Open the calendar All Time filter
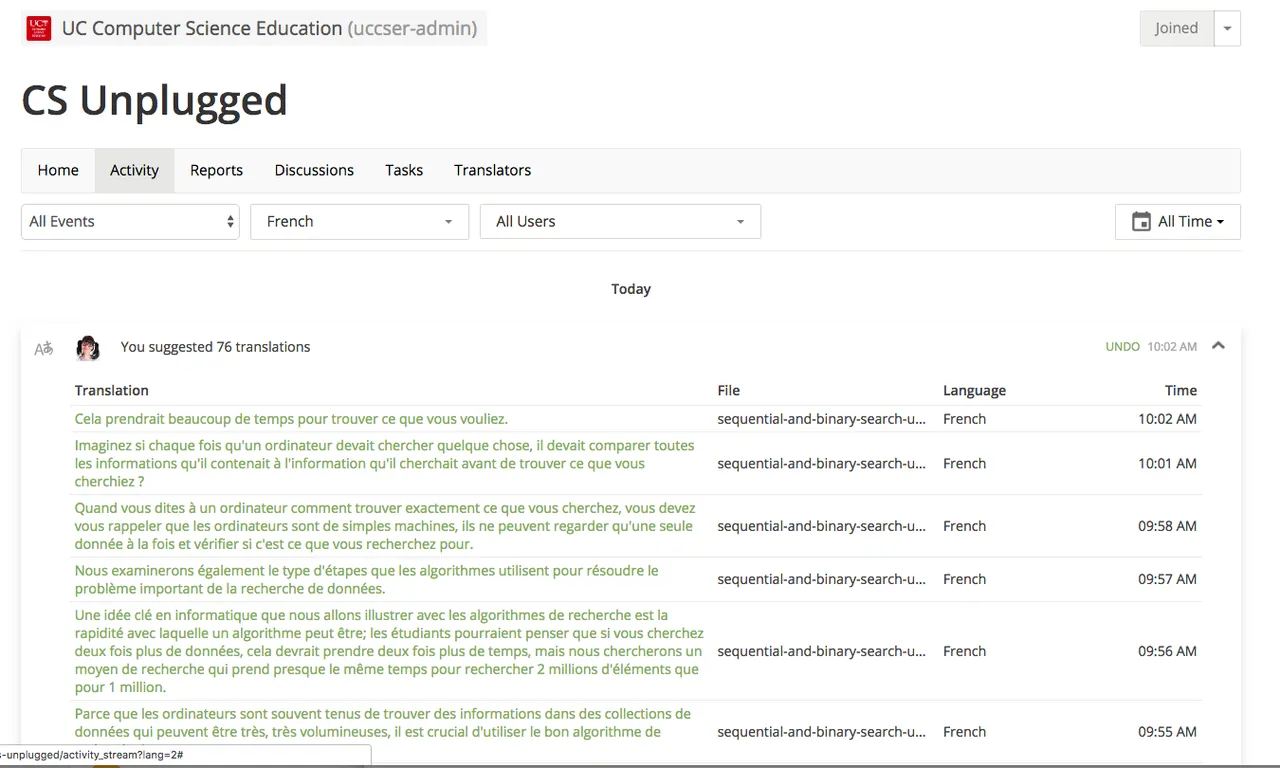This screenshot has height=768, width=1280. point(1177,222)
